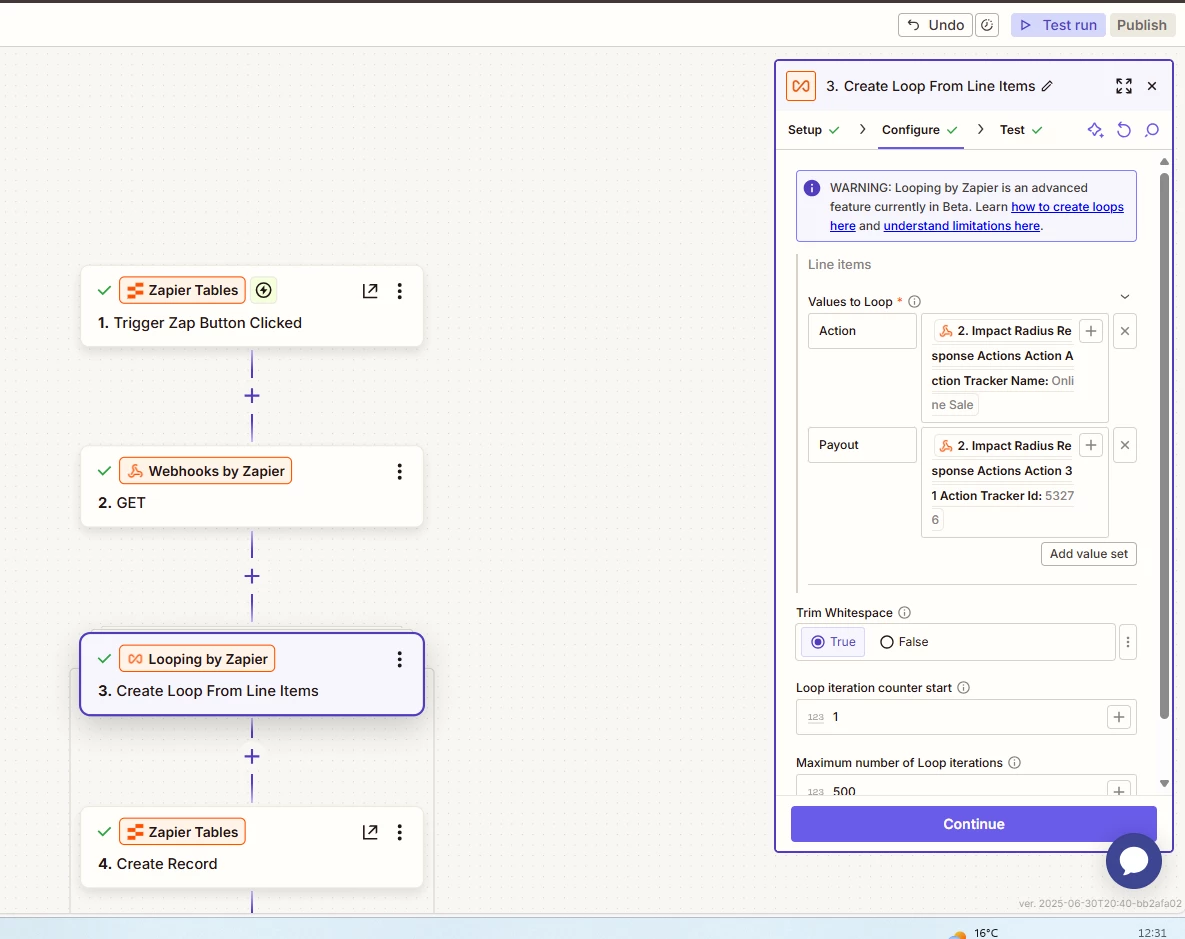Viewport: 1185px width, 939px height.
Task: Click Add value set button
Action: (x=1088, y=554)
